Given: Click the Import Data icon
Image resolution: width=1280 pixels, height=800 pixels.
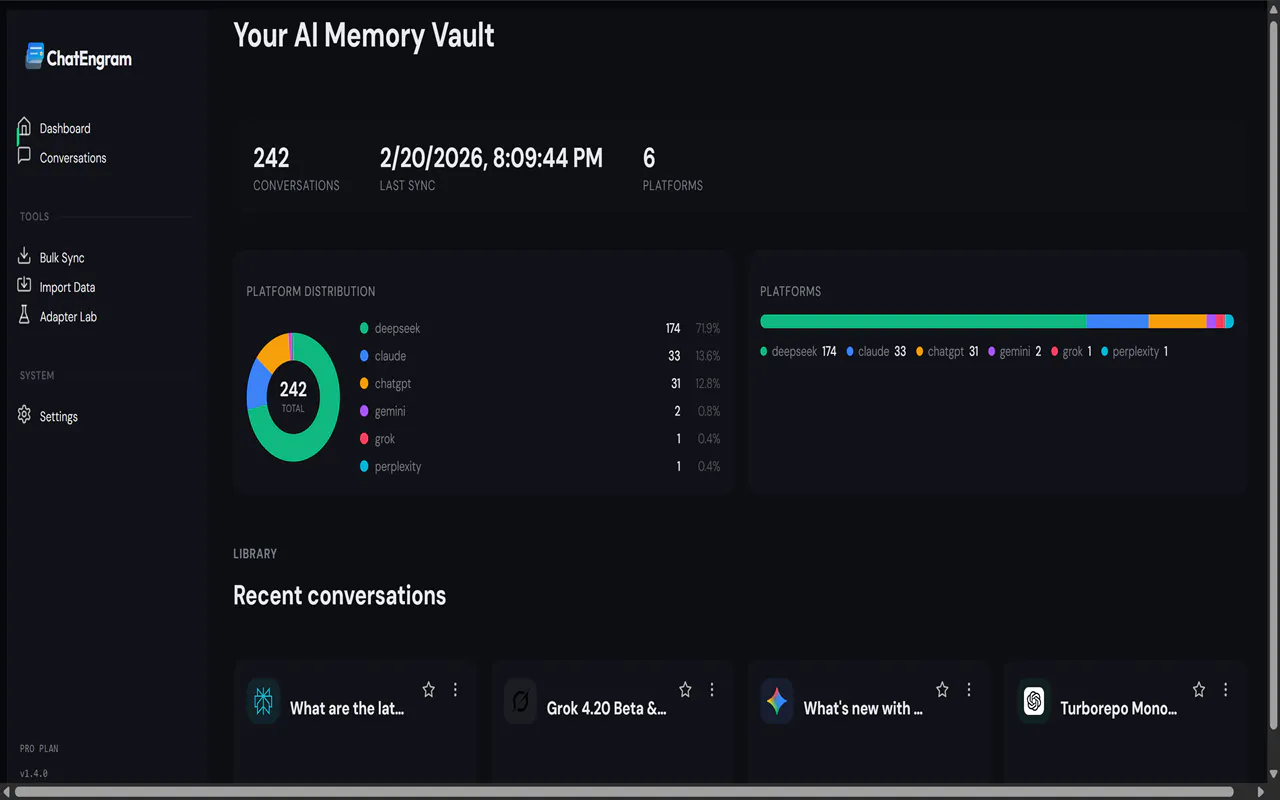Looking at the screenshot, I should click(24, 286).
